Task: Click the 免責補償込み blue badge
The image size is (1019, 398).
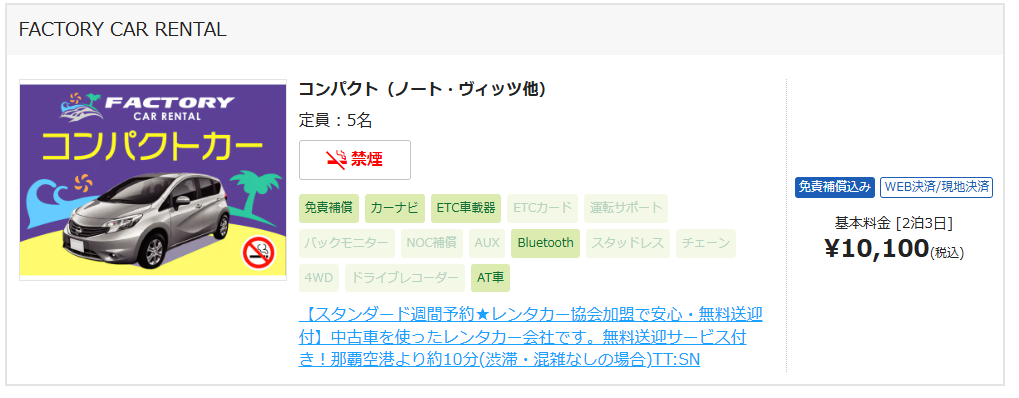Action: [x=834, y=187]
